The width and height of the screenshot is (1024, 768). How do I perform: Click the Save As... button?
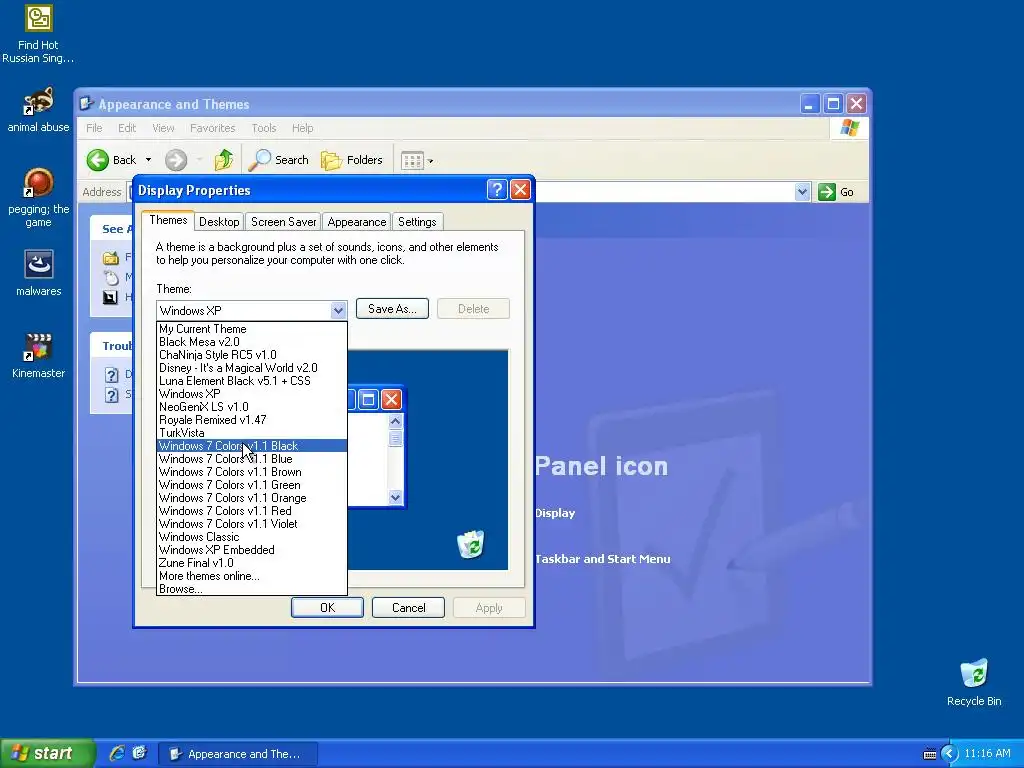click(392, 309)
